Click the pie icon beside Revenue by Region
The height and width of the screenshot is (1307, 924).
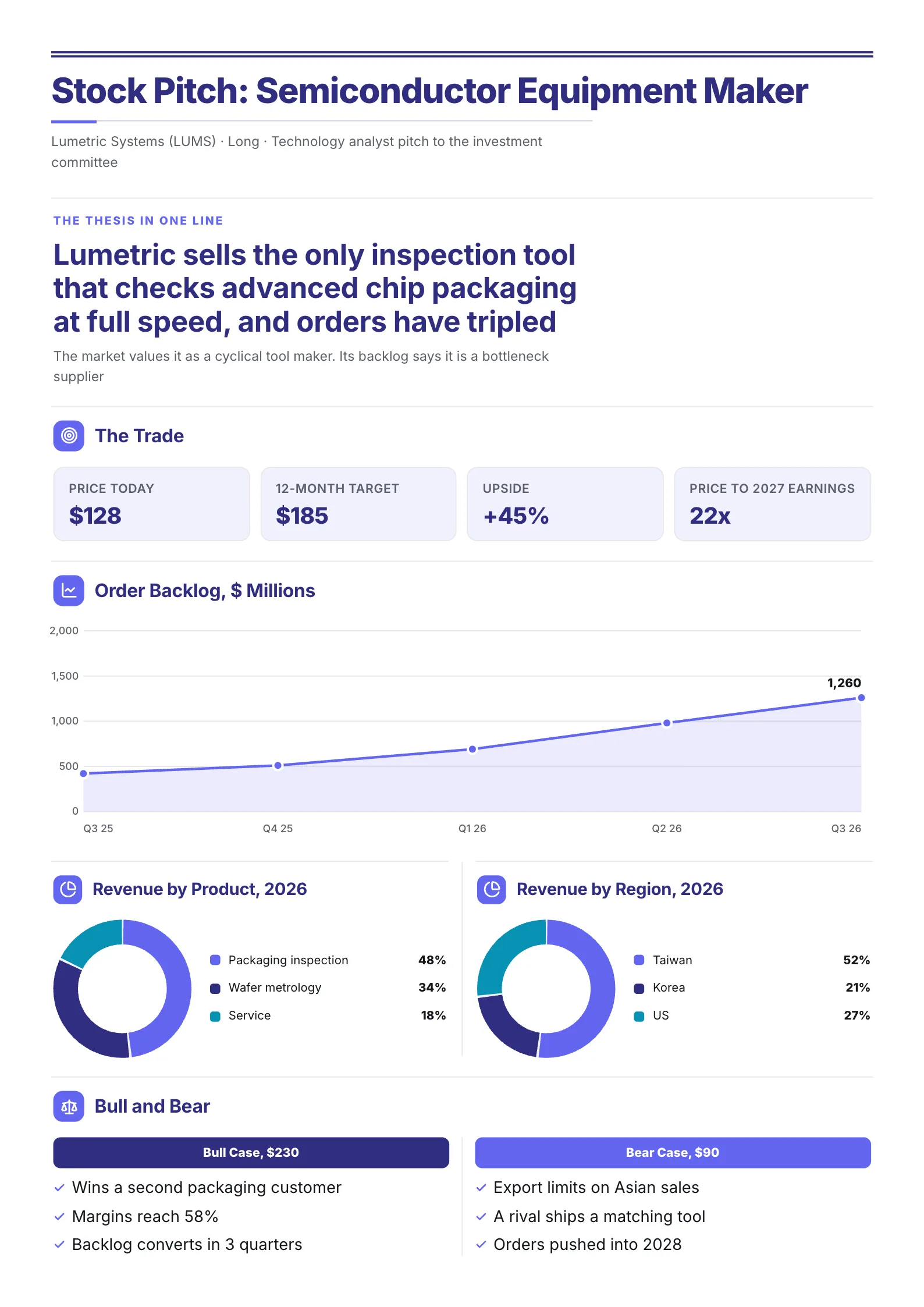pyautogui.click(x=492, y=889)
